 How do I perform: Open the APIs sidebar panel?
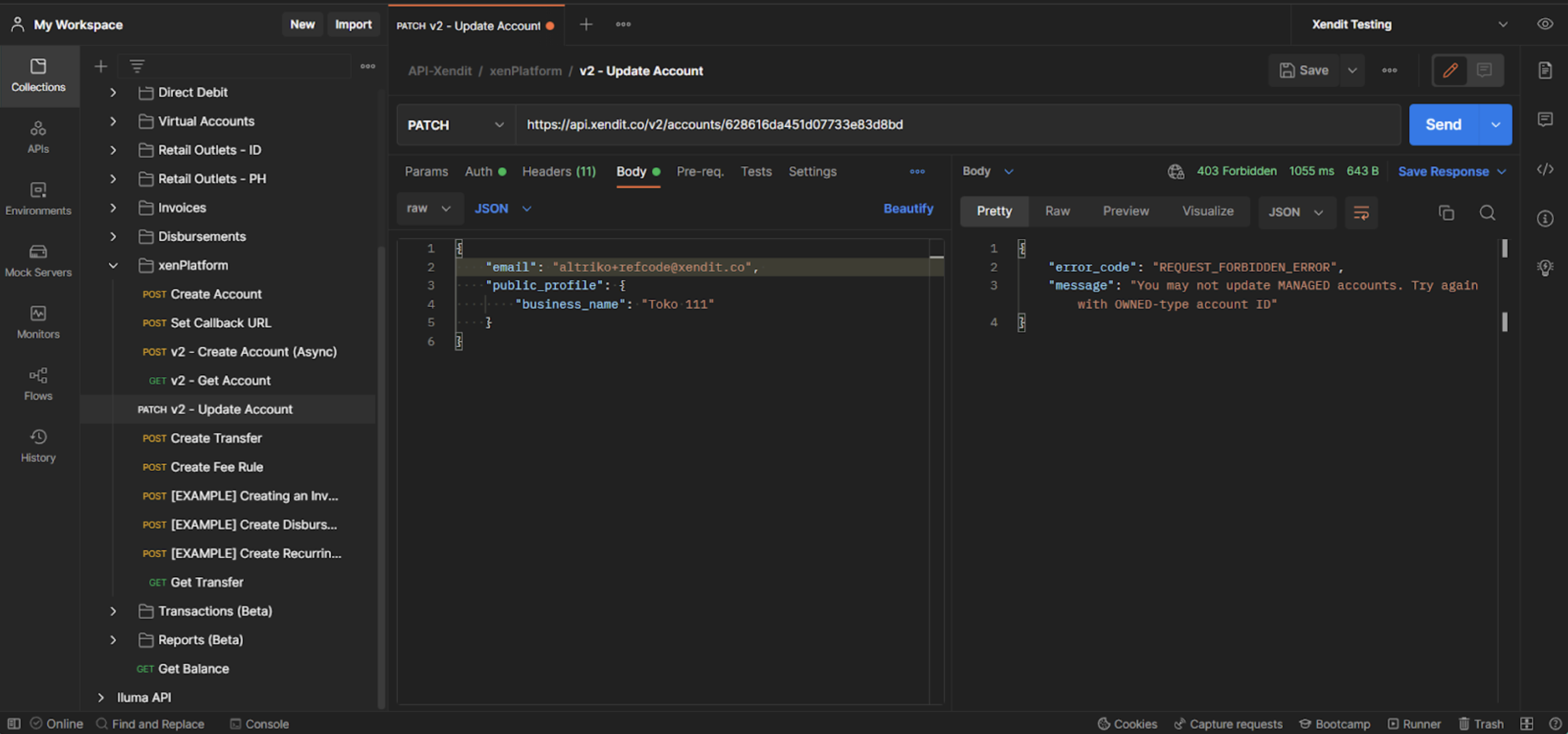[x=38, y=137]
